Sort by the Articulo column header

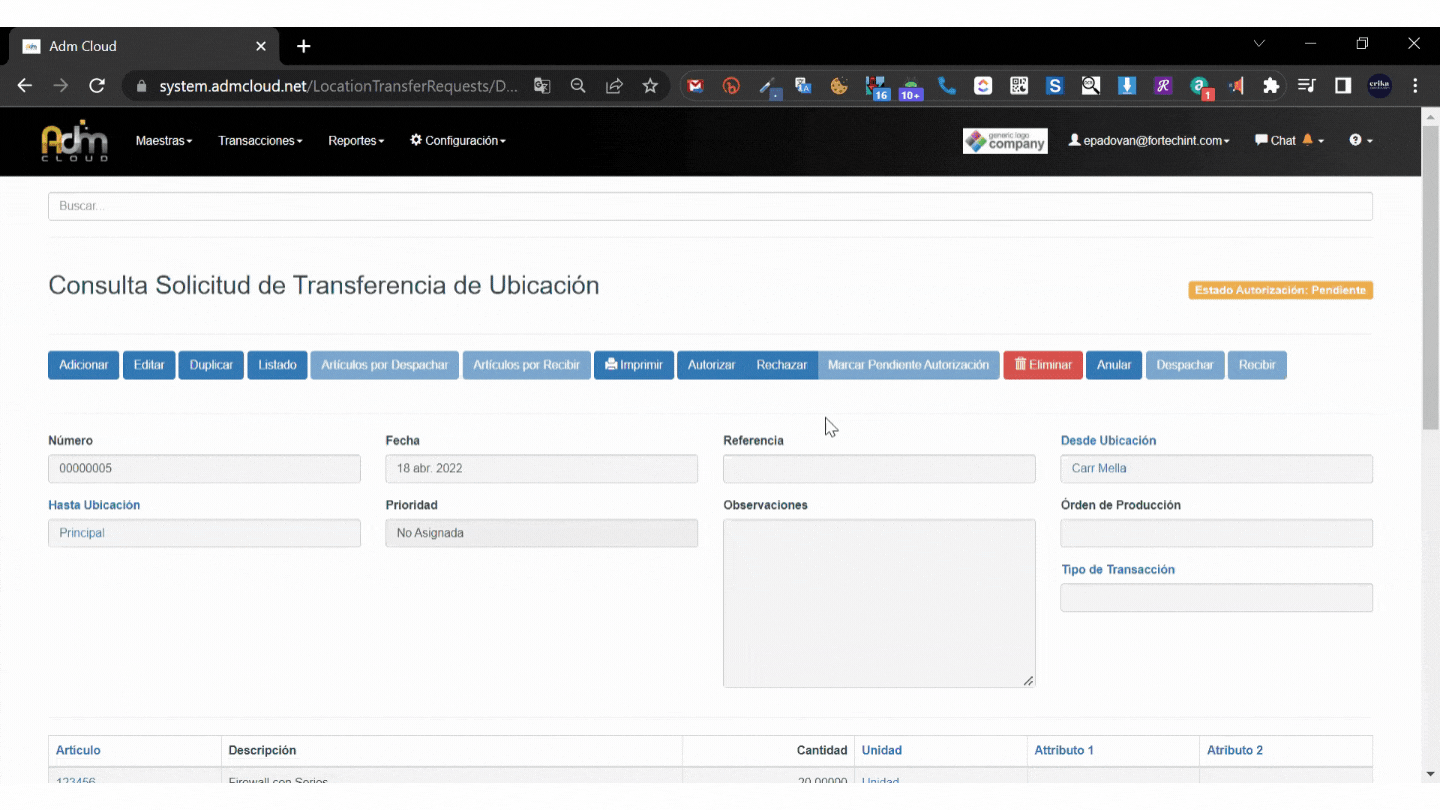78,750
